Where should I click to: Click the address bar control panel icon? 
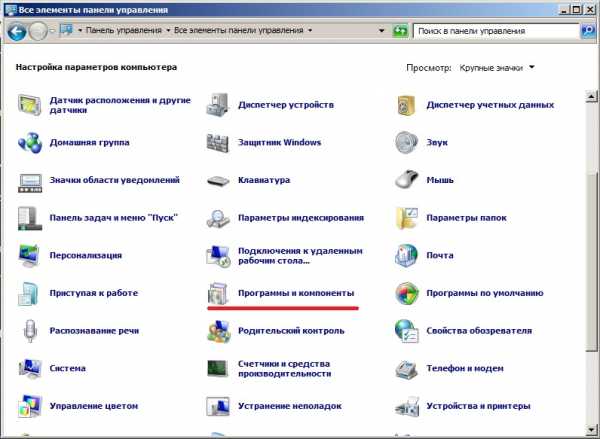pos(67,30)
